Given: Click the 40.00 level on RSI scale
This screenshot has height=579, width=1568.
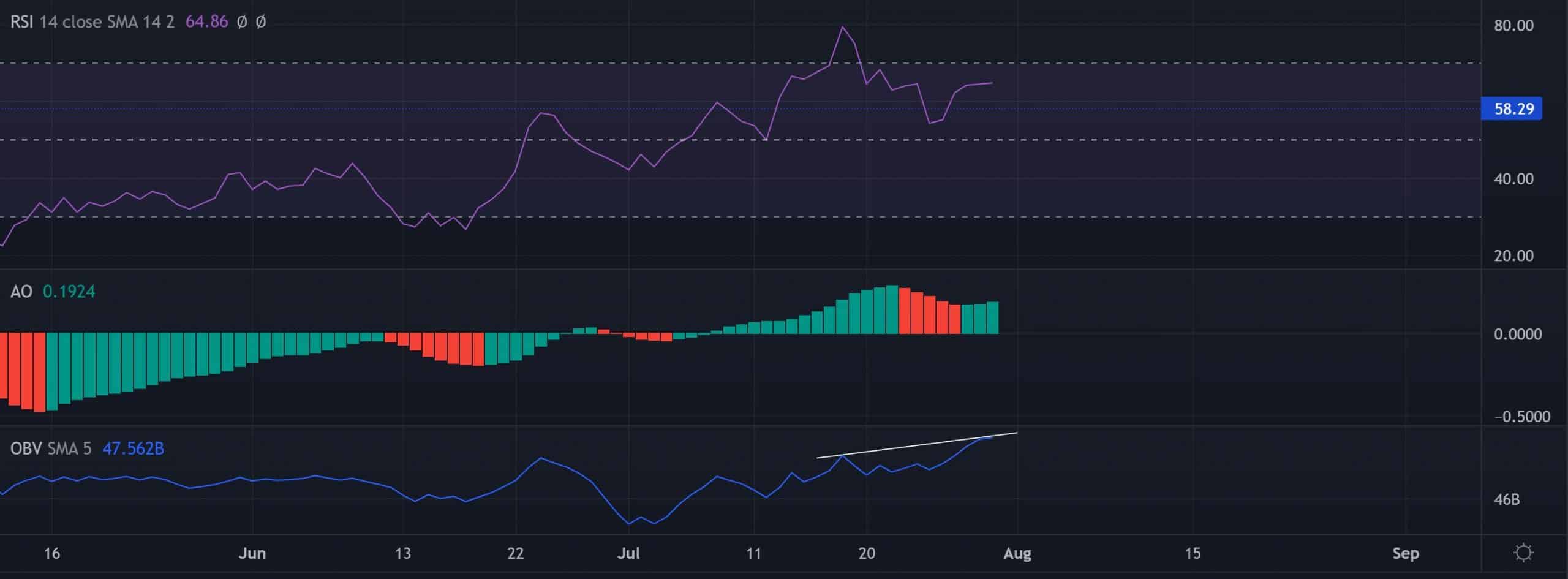Looking at the screenshot, I should tap(1513, 179).
